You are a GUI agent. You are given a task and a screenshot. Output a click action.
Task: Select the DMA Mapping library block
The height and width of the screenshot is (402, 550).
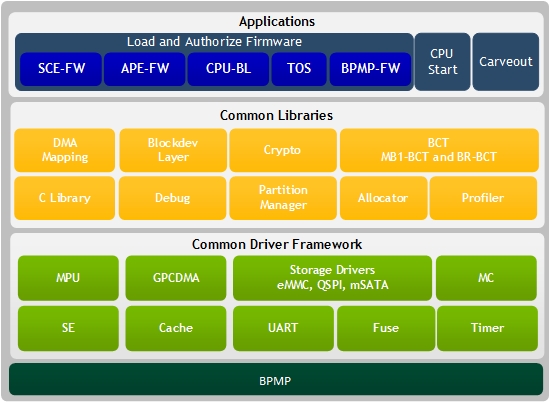point(65,150)
